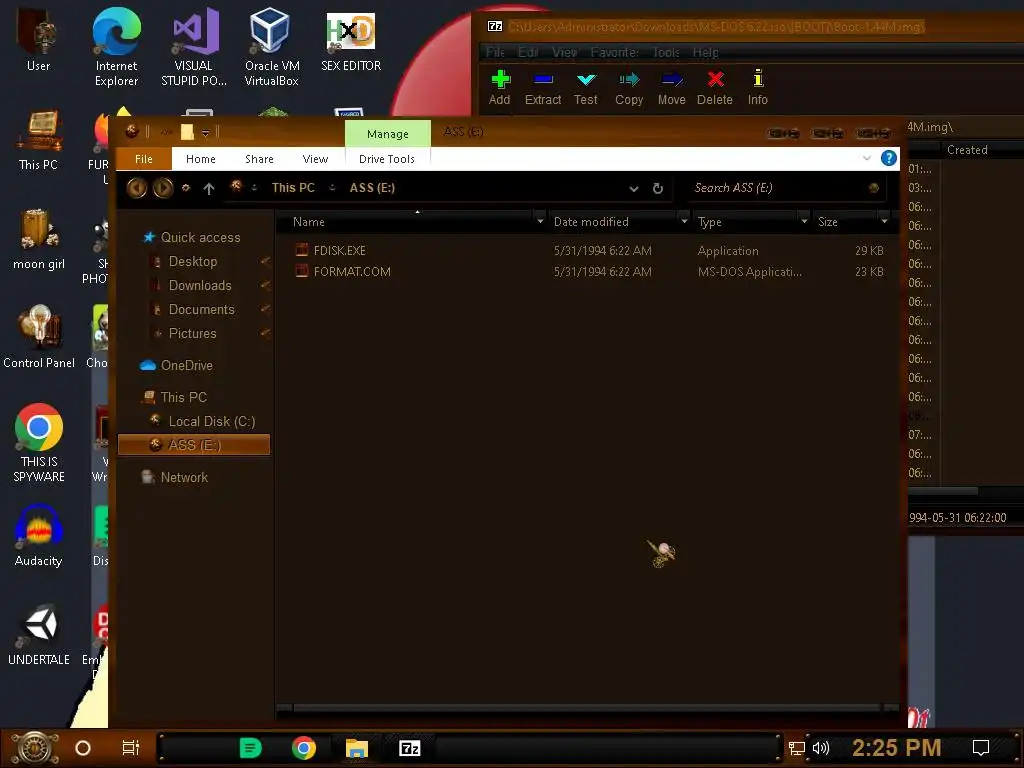Click the Manage contextual tab
This screenshot has width=1024, height=768.
pos(387,134)
